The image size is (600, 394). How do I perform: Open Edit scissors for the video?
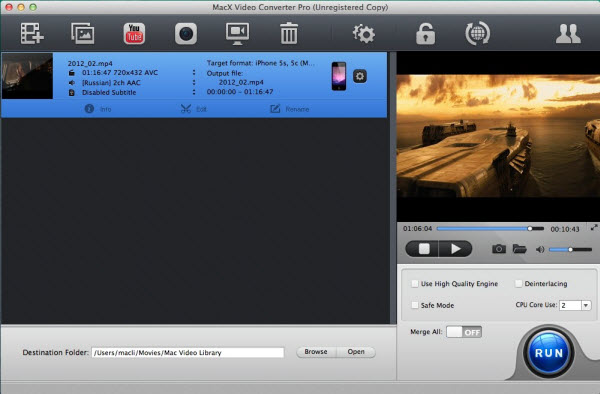point(194,109)
